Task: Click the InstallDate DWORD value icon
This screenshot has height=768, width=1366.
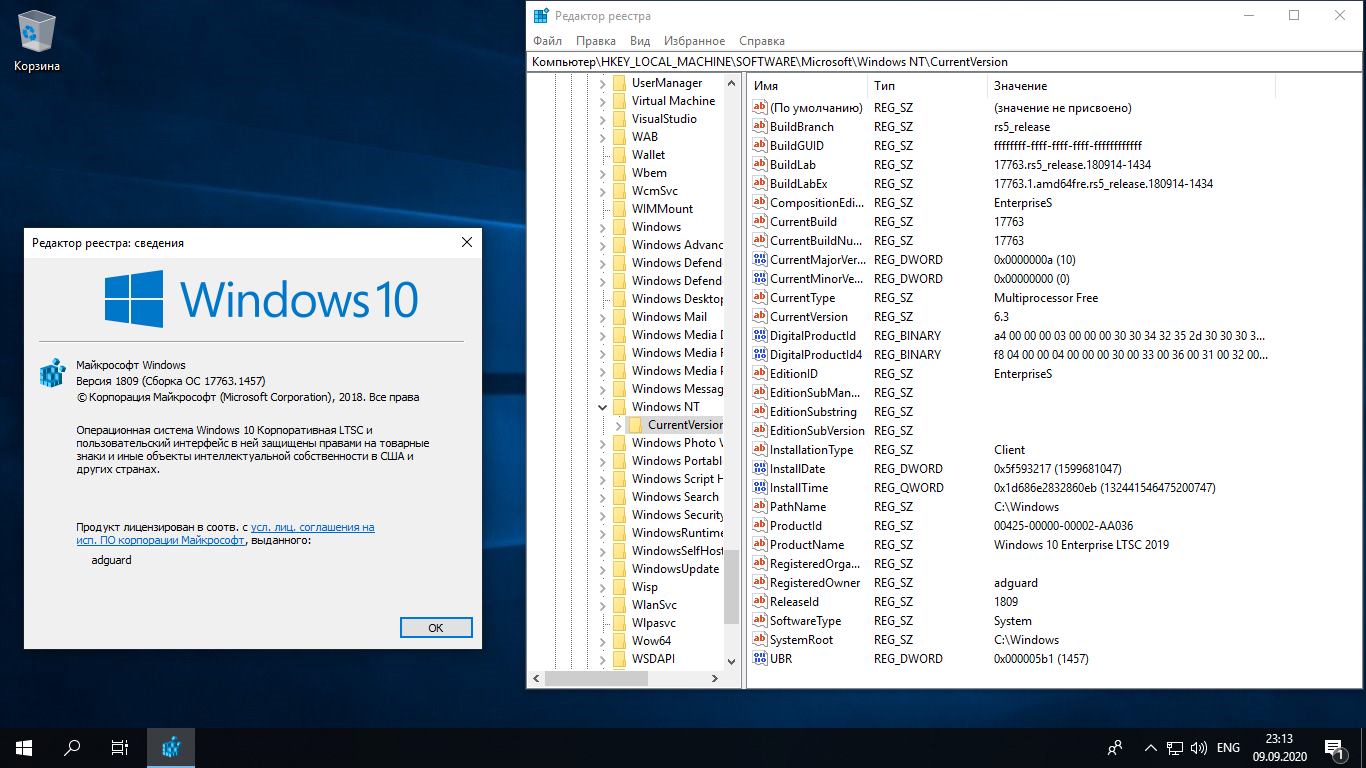Action: [x=759, y=469]
